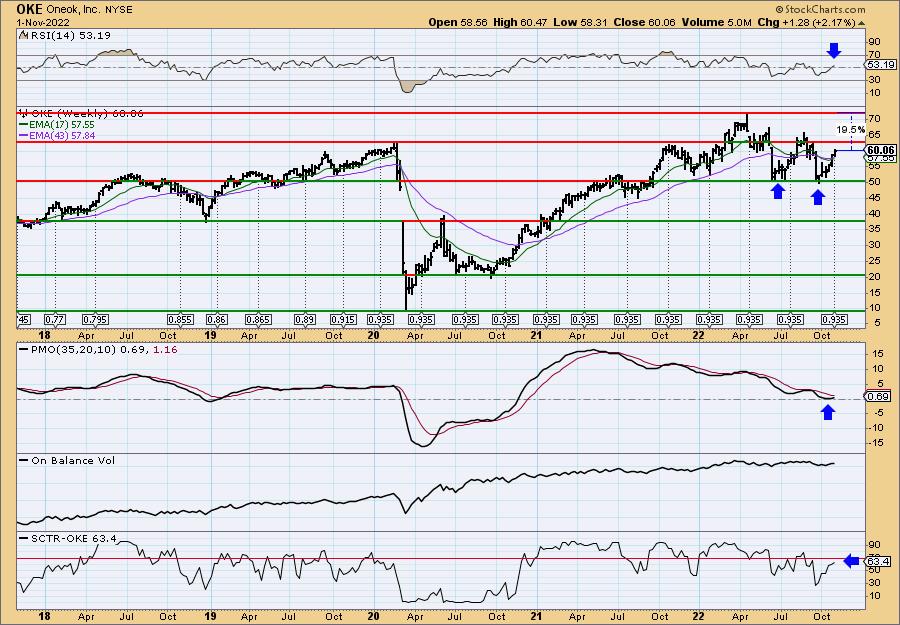Click the 0.77 dividend label
Image resolution: width=900 pixels, height=625 pixels.
tap(55, 320)
